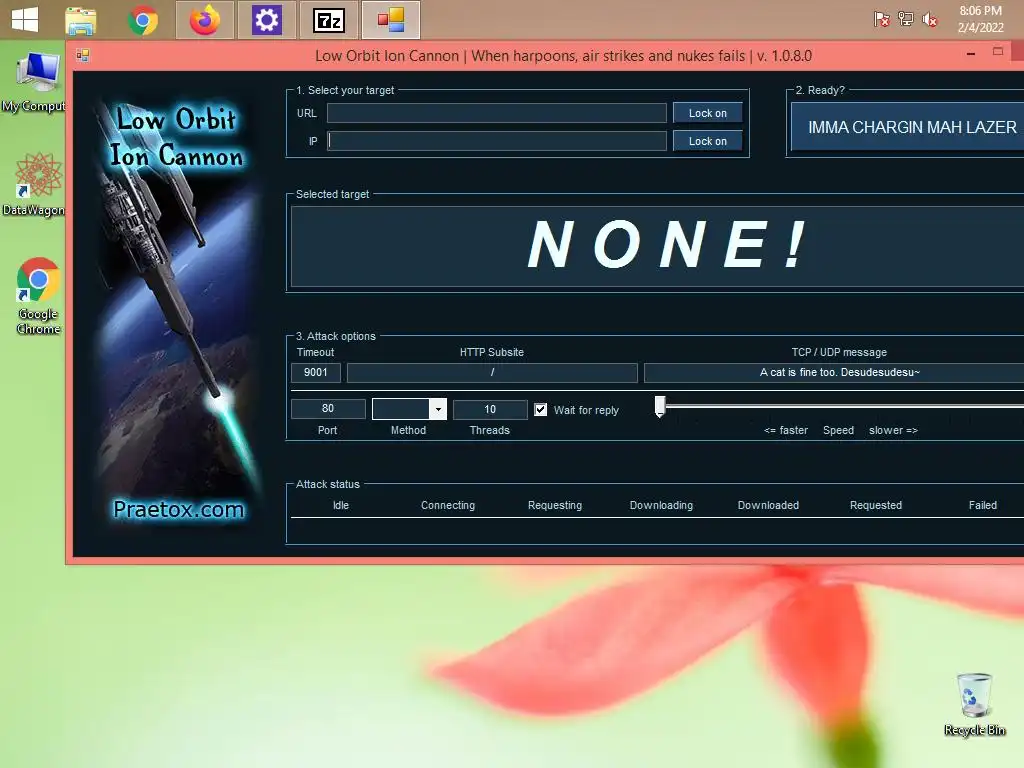Open the network tray icon
The image size is (1024, 768).
tap(906, 19)
